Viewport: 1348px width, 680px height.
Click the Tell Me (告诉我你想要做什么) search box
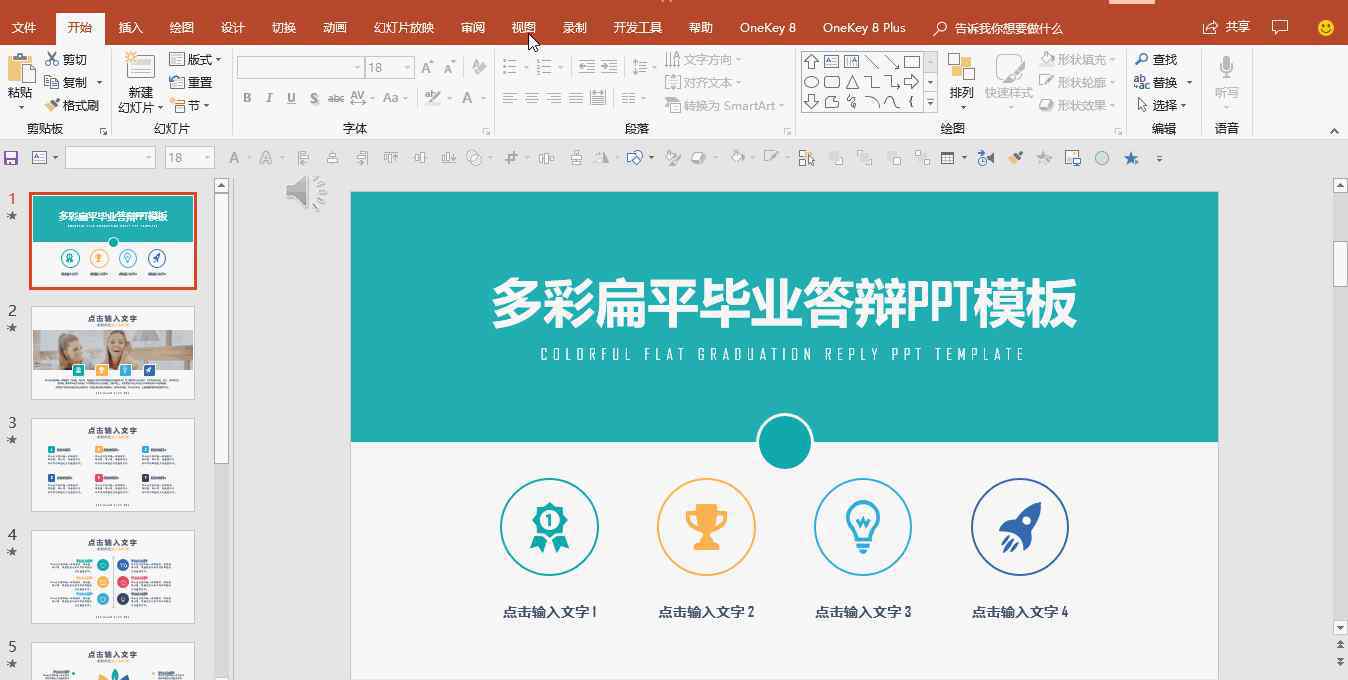[998, 28]
